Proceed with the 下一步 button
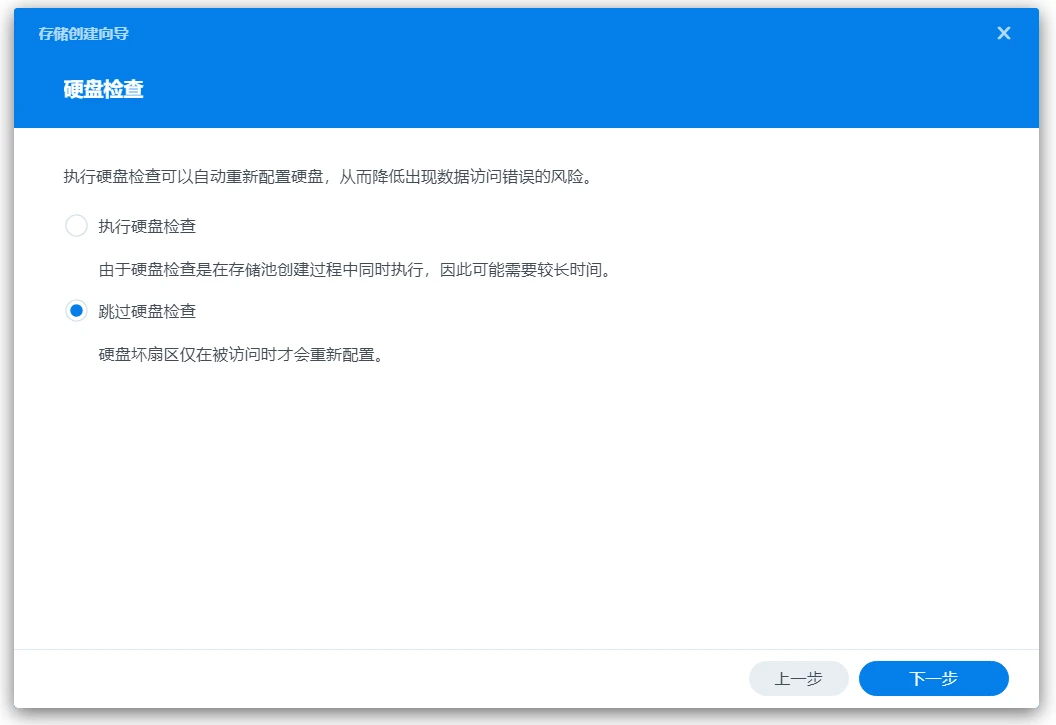1056x725 pixels. click(x=933, y=678)
